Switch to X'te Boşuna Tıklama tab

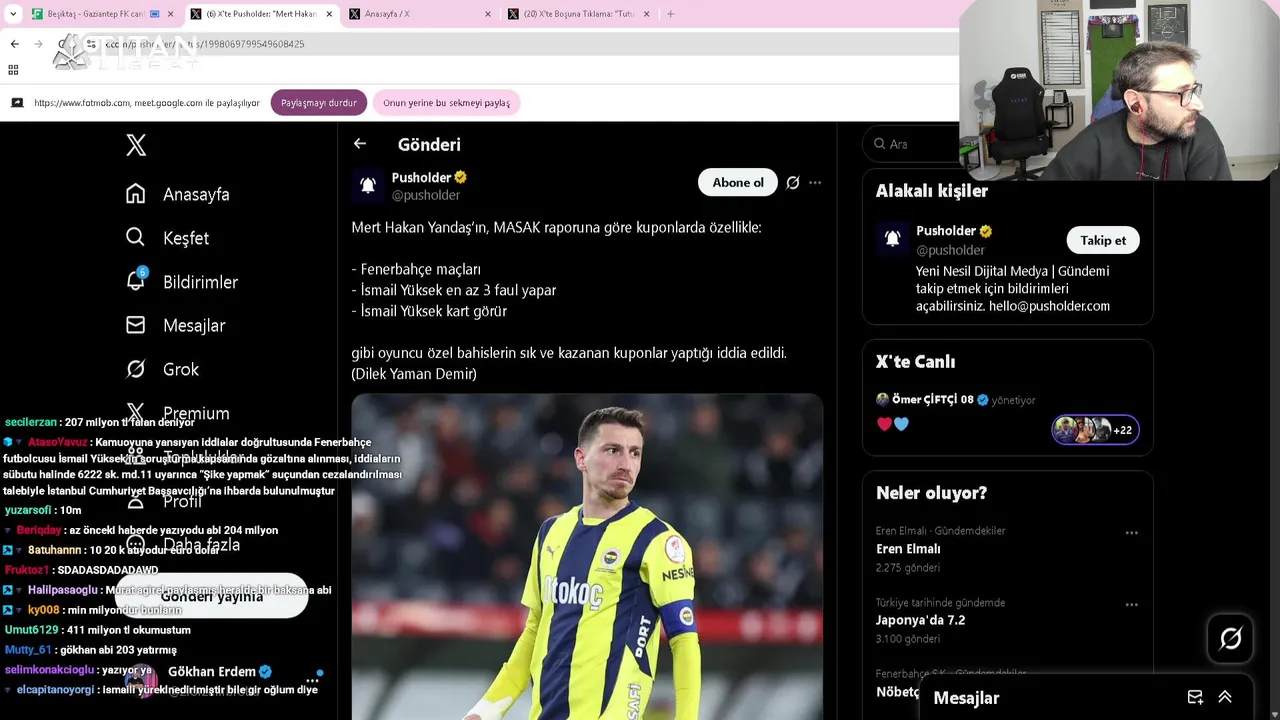[x=579, y=14]
